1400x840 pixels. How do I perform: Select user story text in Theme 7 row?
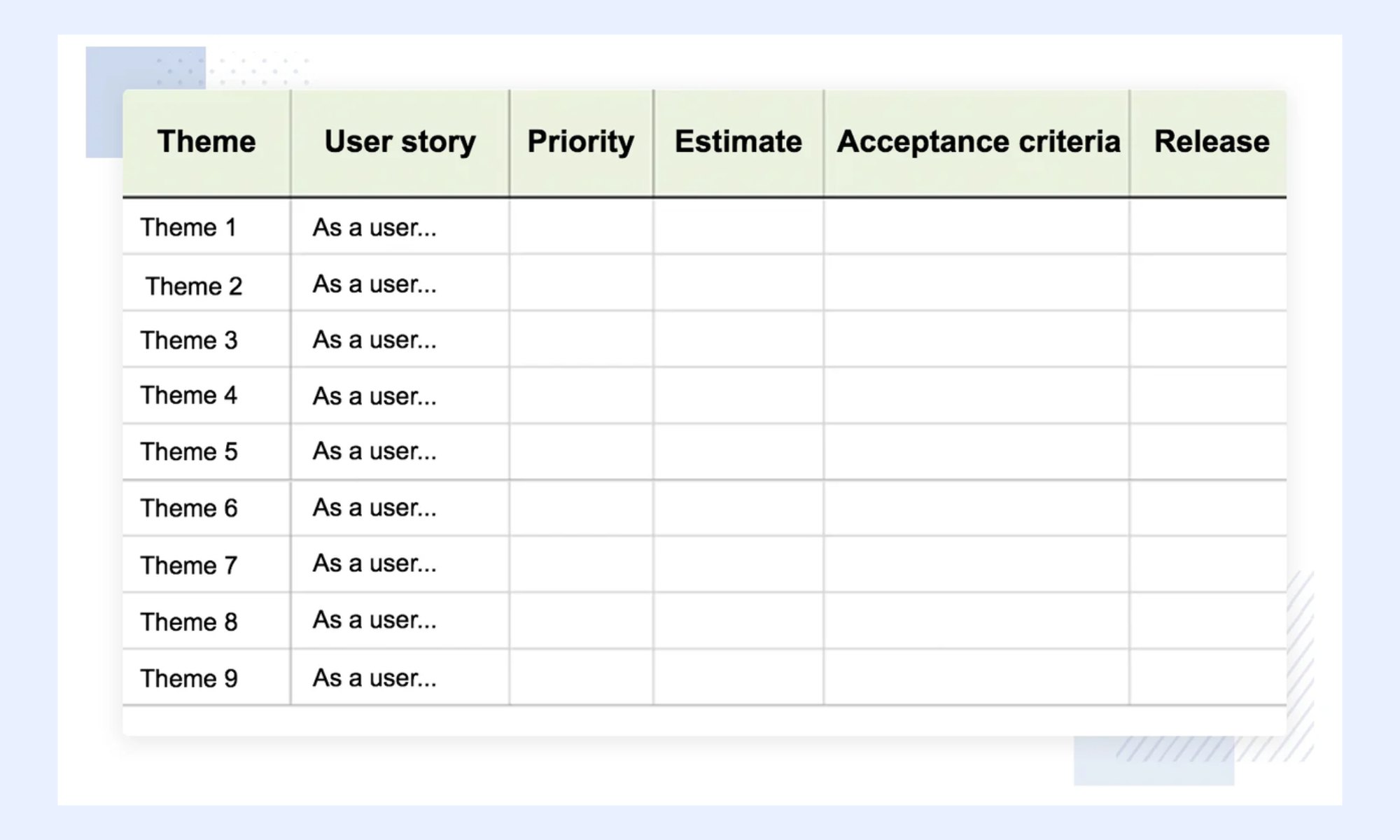374,563
